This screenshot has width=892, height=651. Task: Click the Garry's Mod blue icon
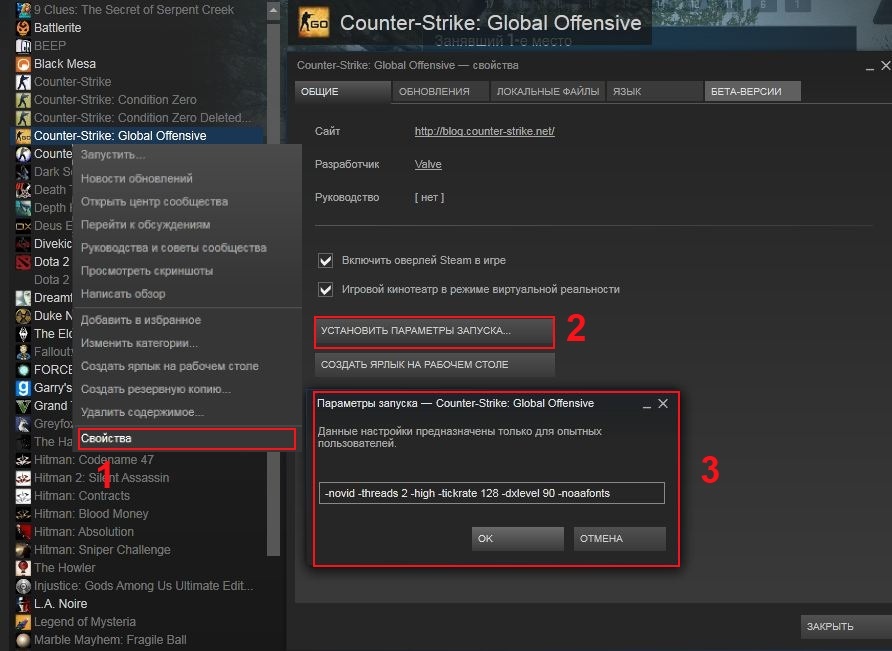click(x=23, y=388)
